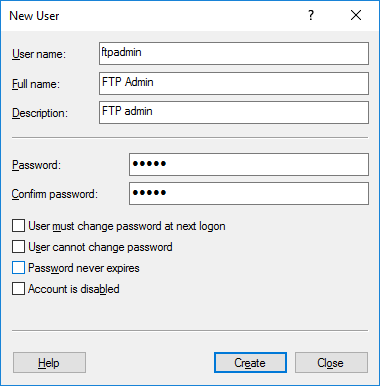Click the Password entry field

(x=249, y=164)
